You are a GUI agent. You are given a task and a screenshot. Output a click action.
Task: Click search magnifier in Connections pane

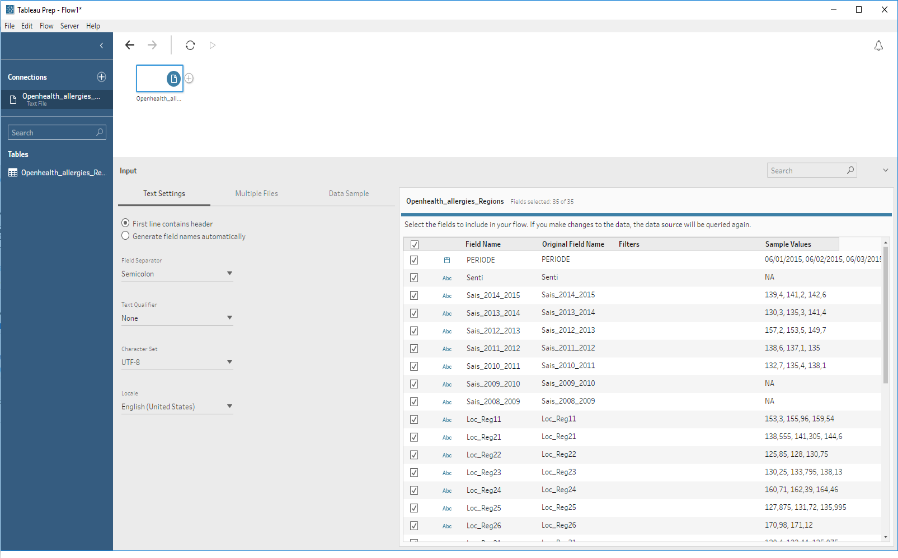[x=99, y=132]
